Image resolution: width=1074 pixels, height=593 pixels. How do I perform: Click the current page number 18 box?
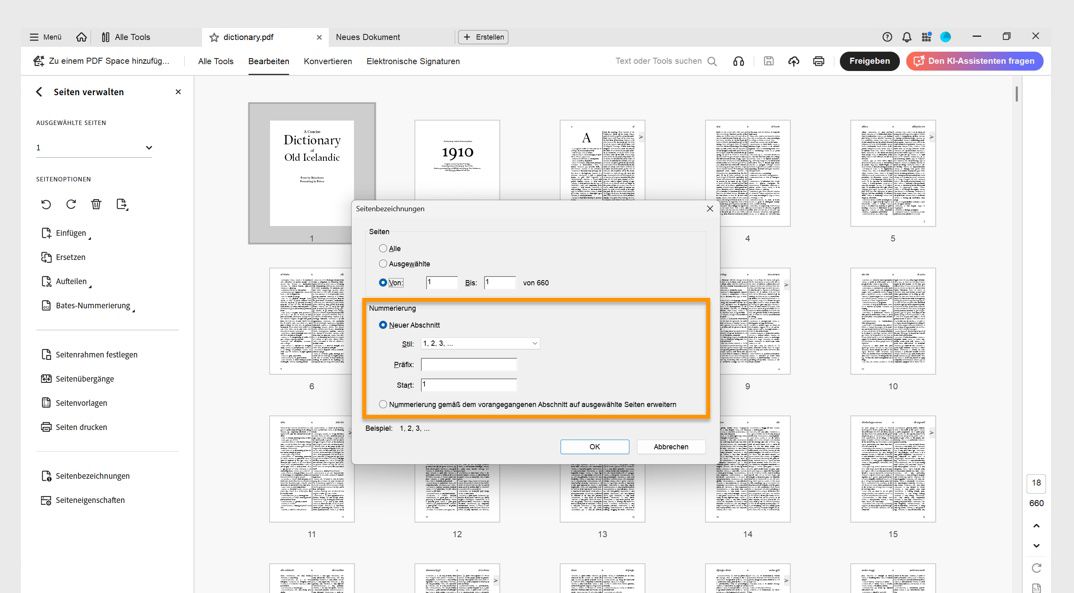(1036, 483)
